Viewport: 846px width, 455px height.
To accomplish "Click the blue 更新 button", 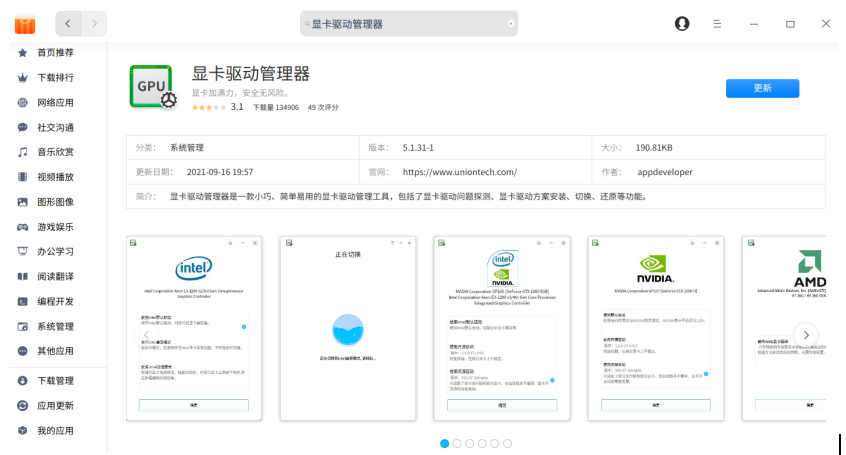I will tap(762, 89).
